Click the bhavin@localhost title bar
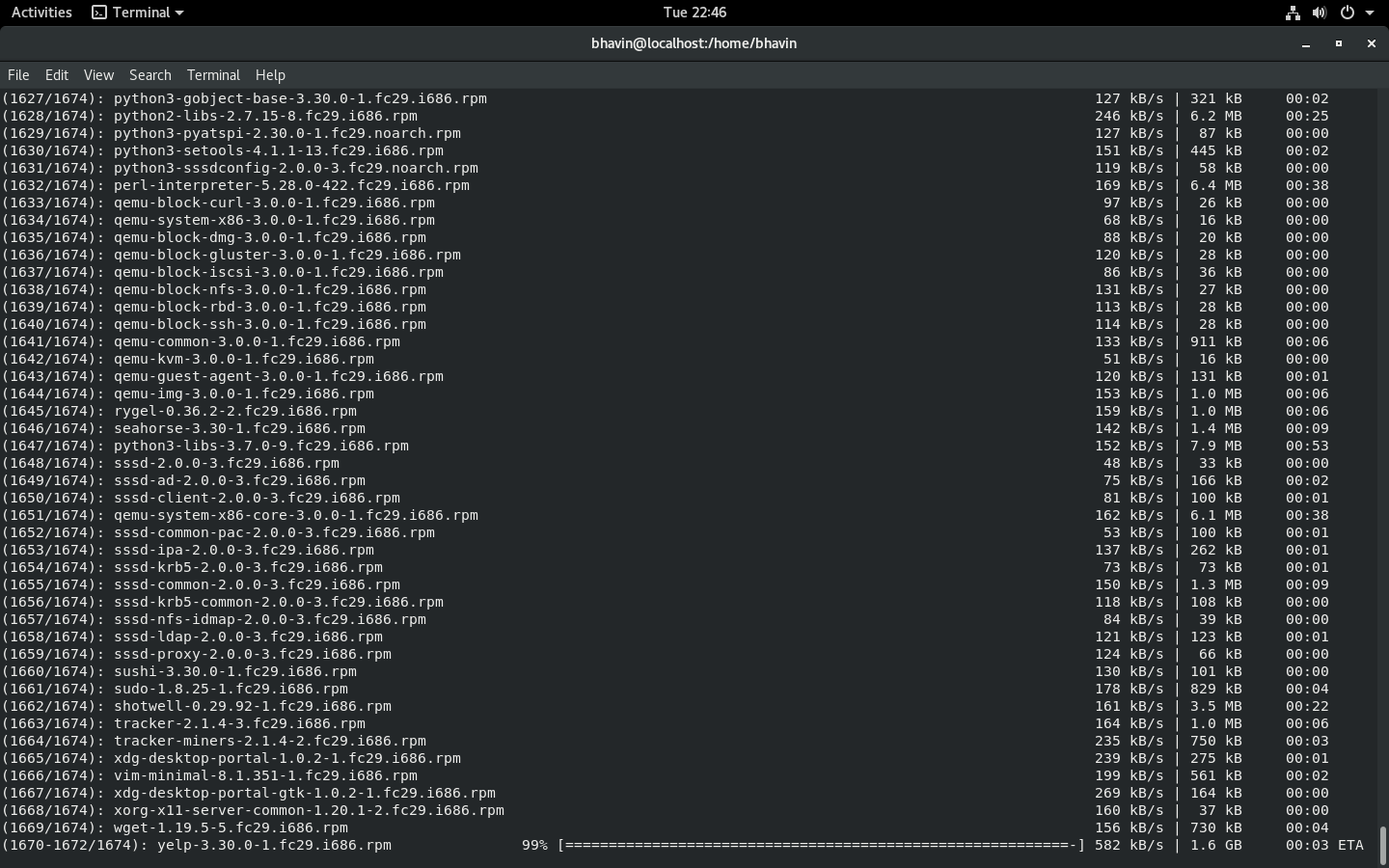 tap(694, 43)
